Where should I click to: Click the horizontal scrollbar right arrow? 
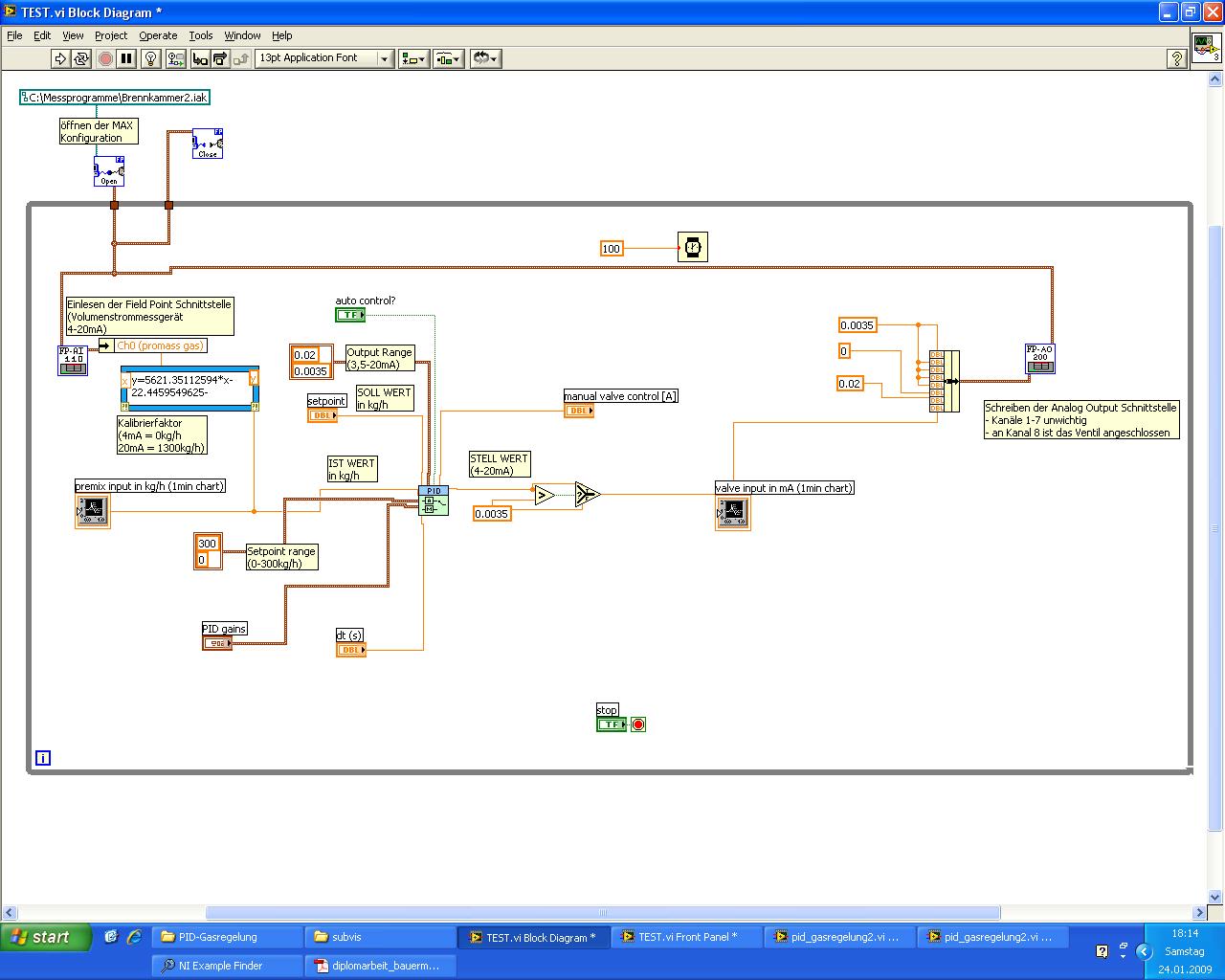(x=1199, y=913)
